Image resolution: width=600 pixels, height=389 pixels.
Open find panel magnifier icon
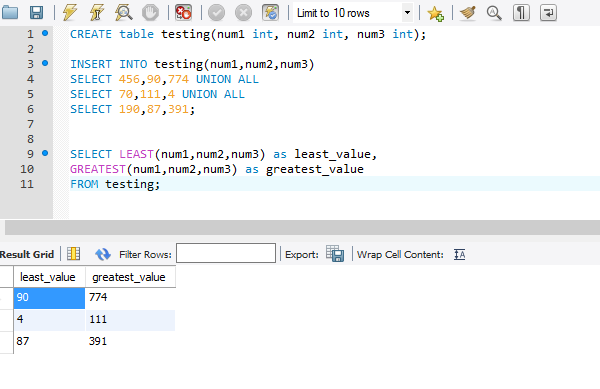(494, 13)
